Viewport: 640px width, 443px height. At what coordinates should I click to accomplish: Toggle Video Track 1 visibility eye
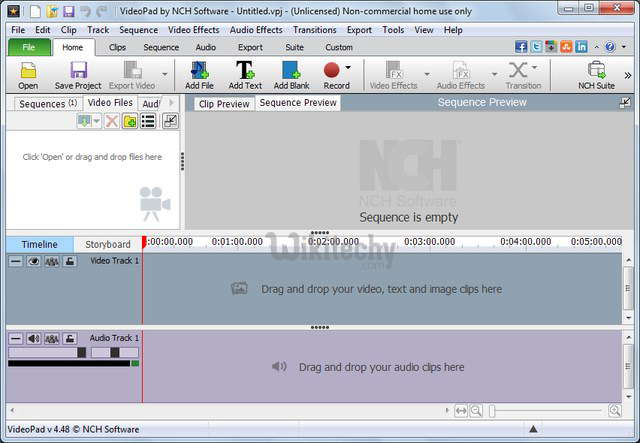[33, 261]
